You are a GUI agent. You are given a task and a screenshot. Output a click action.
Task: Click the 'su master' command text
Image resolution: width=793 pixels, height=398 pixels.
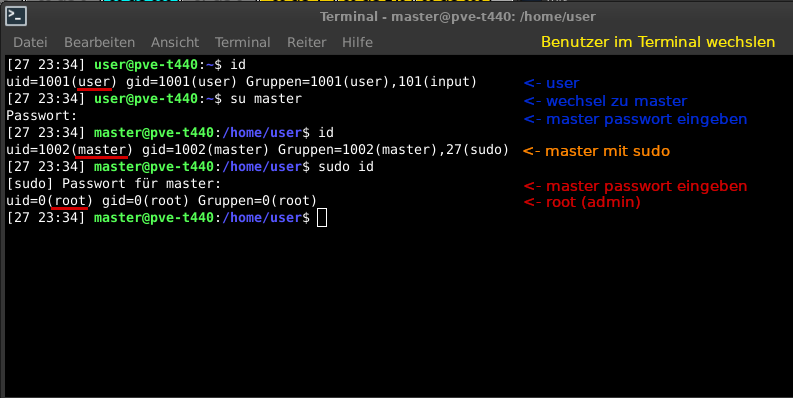click(266, 99)
